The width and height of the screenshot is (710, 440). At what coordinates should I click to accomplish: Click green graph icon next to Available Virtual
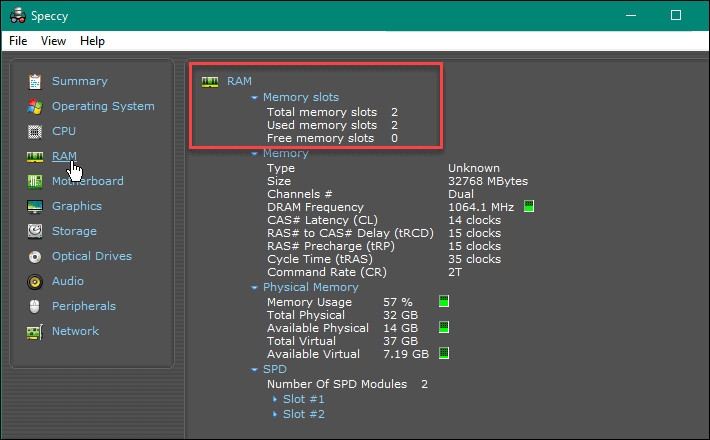pos(444,353)
